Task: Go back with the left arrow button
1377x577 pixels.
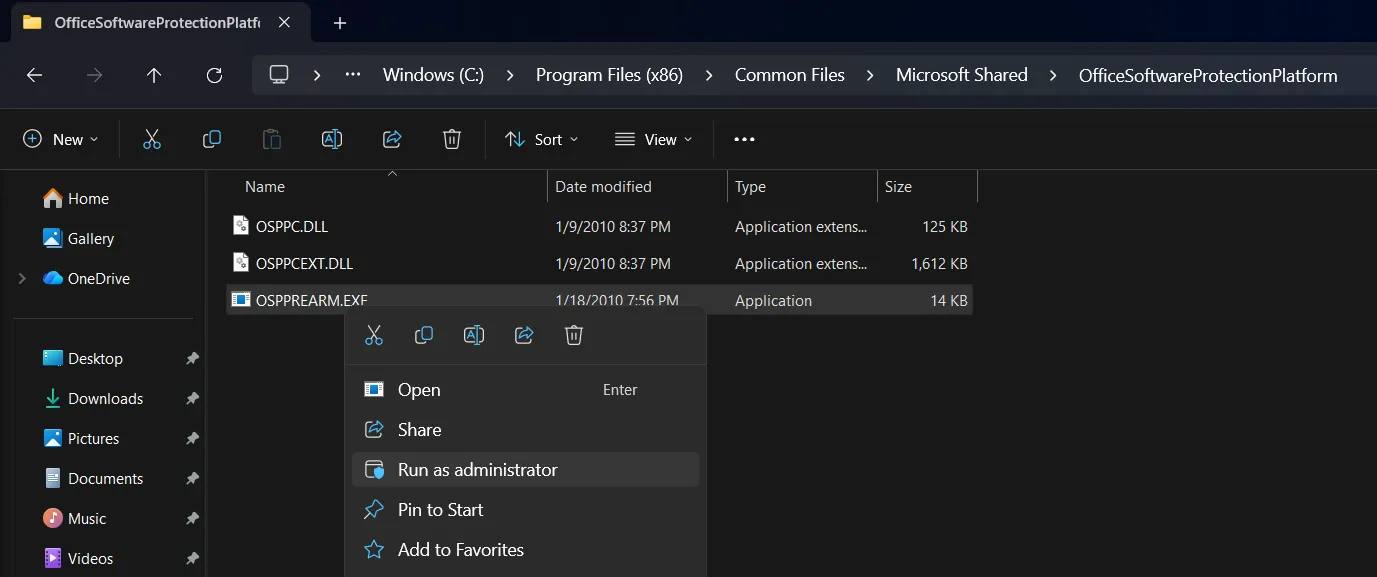Action: [34, 75]
